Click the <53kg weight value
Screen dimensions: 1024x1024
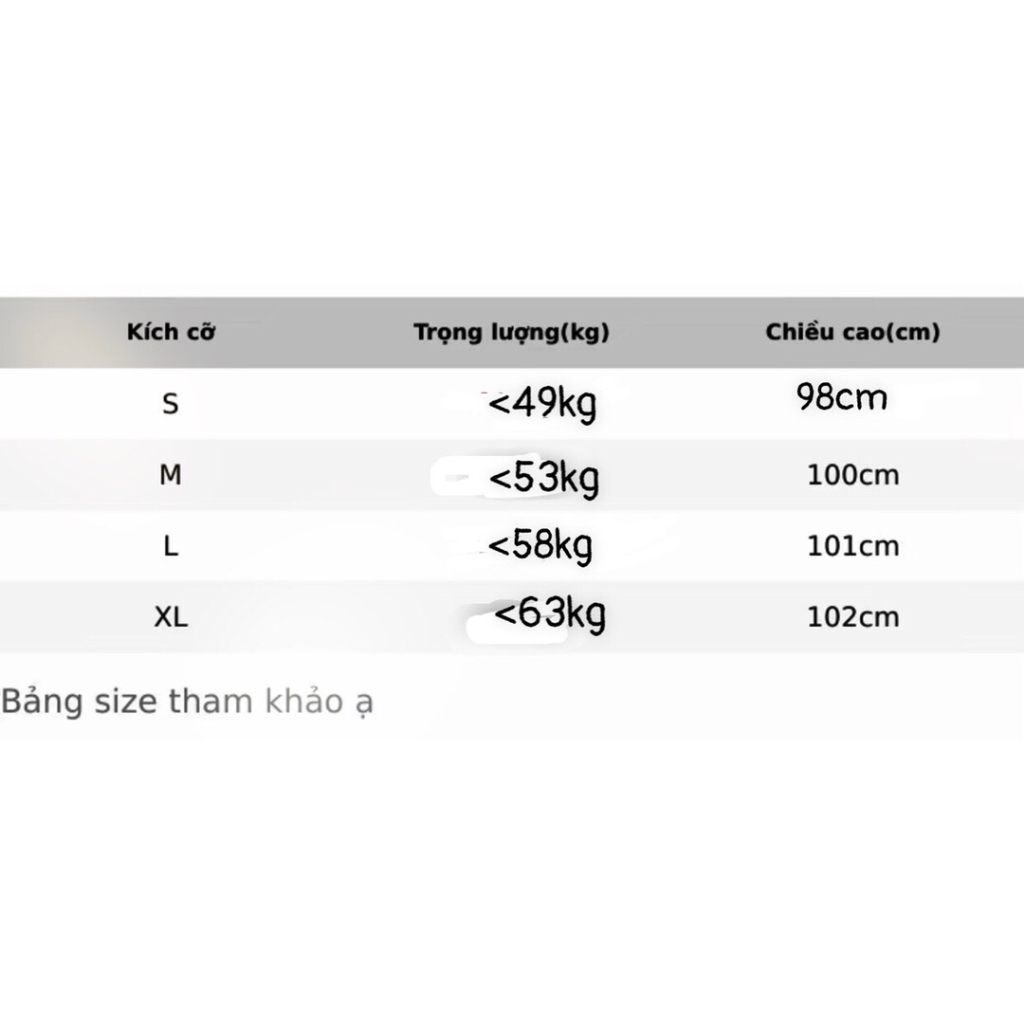pyautogui.click(x=544, y=478)
